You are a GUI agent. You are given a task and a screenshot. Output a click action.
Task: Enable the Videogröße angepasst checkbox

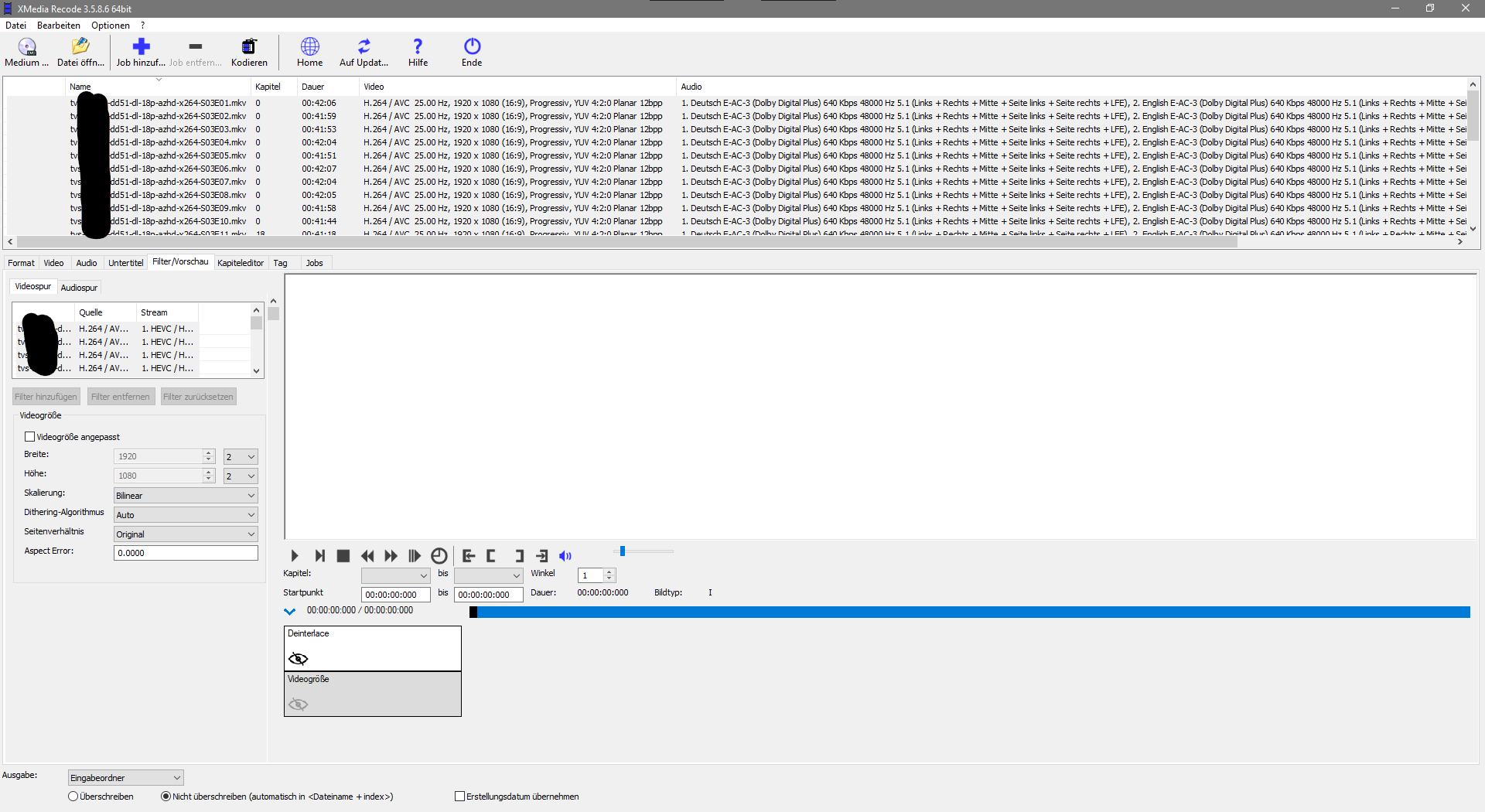29,436
